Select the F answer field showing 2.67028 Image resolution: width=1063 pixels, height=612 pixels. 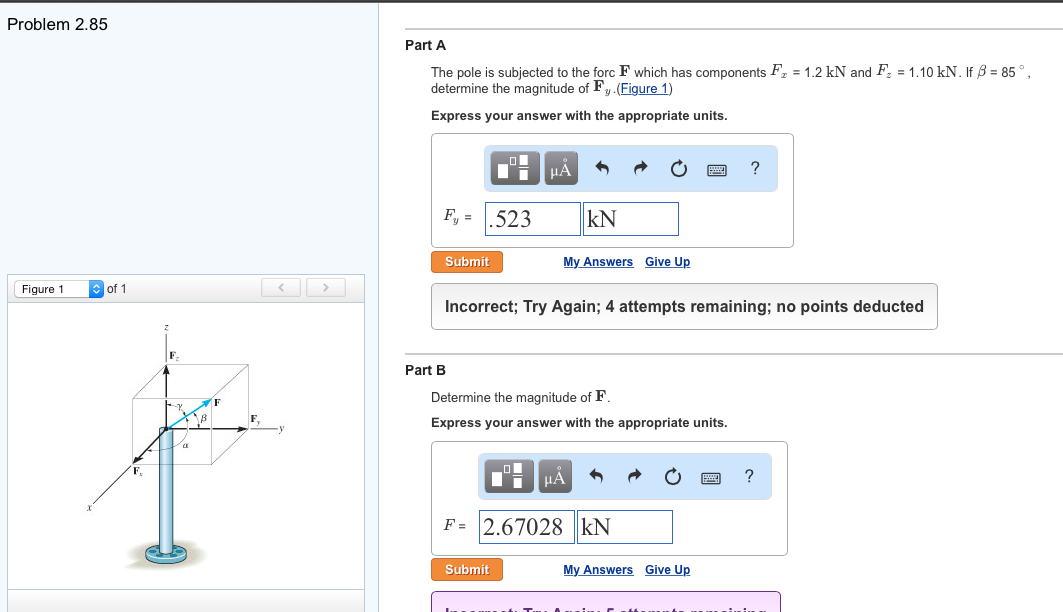coord(526,526)
